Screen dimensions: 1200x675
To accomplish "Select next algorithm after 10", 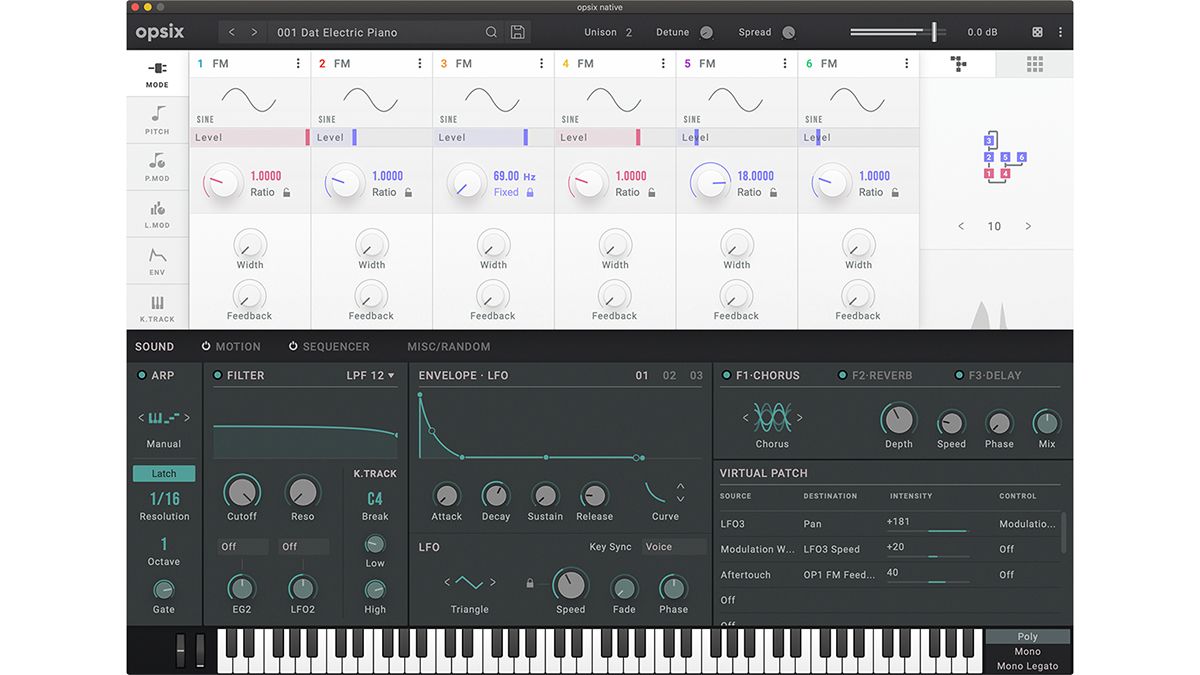I will tap(1028, 226).
